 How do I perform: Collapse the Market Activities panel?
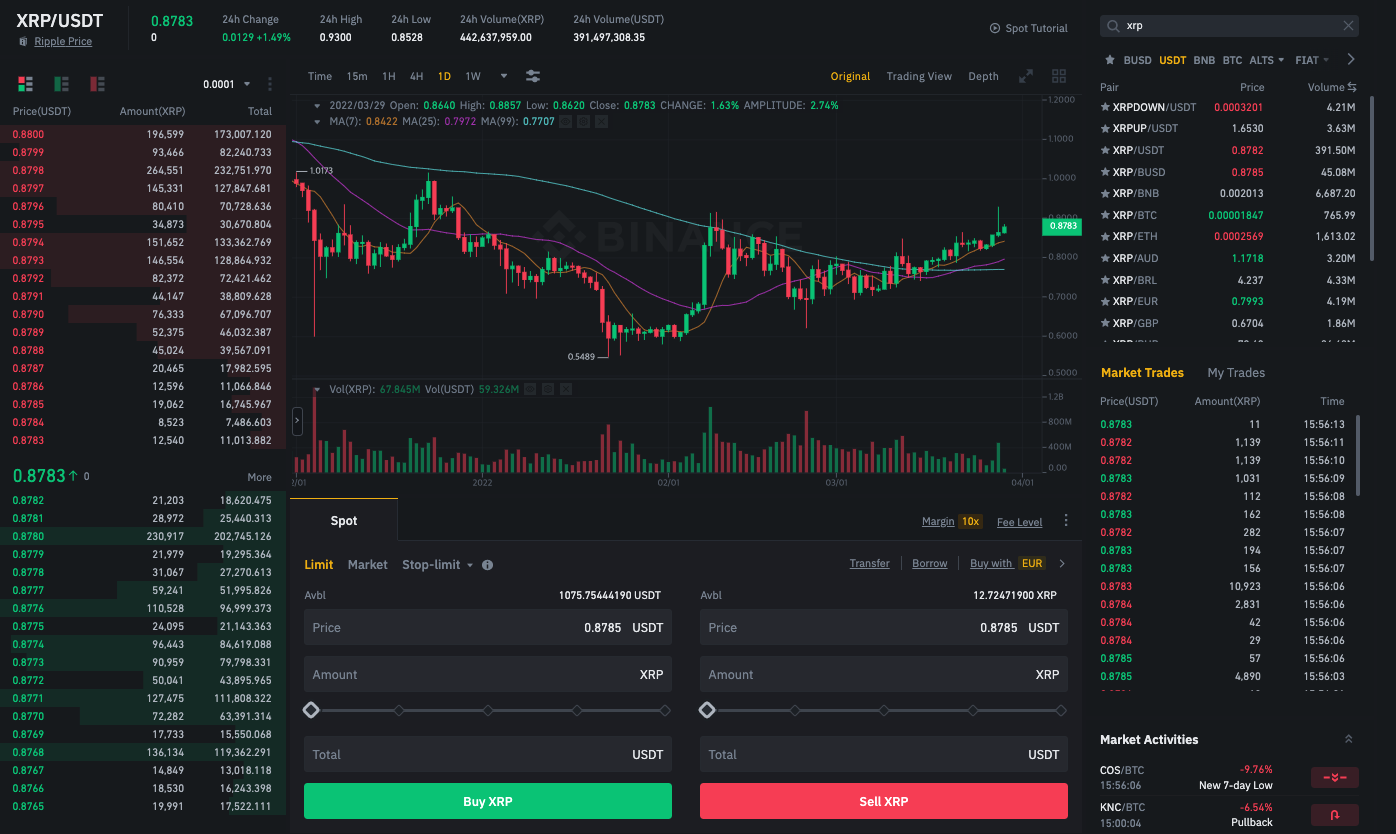1348,740
